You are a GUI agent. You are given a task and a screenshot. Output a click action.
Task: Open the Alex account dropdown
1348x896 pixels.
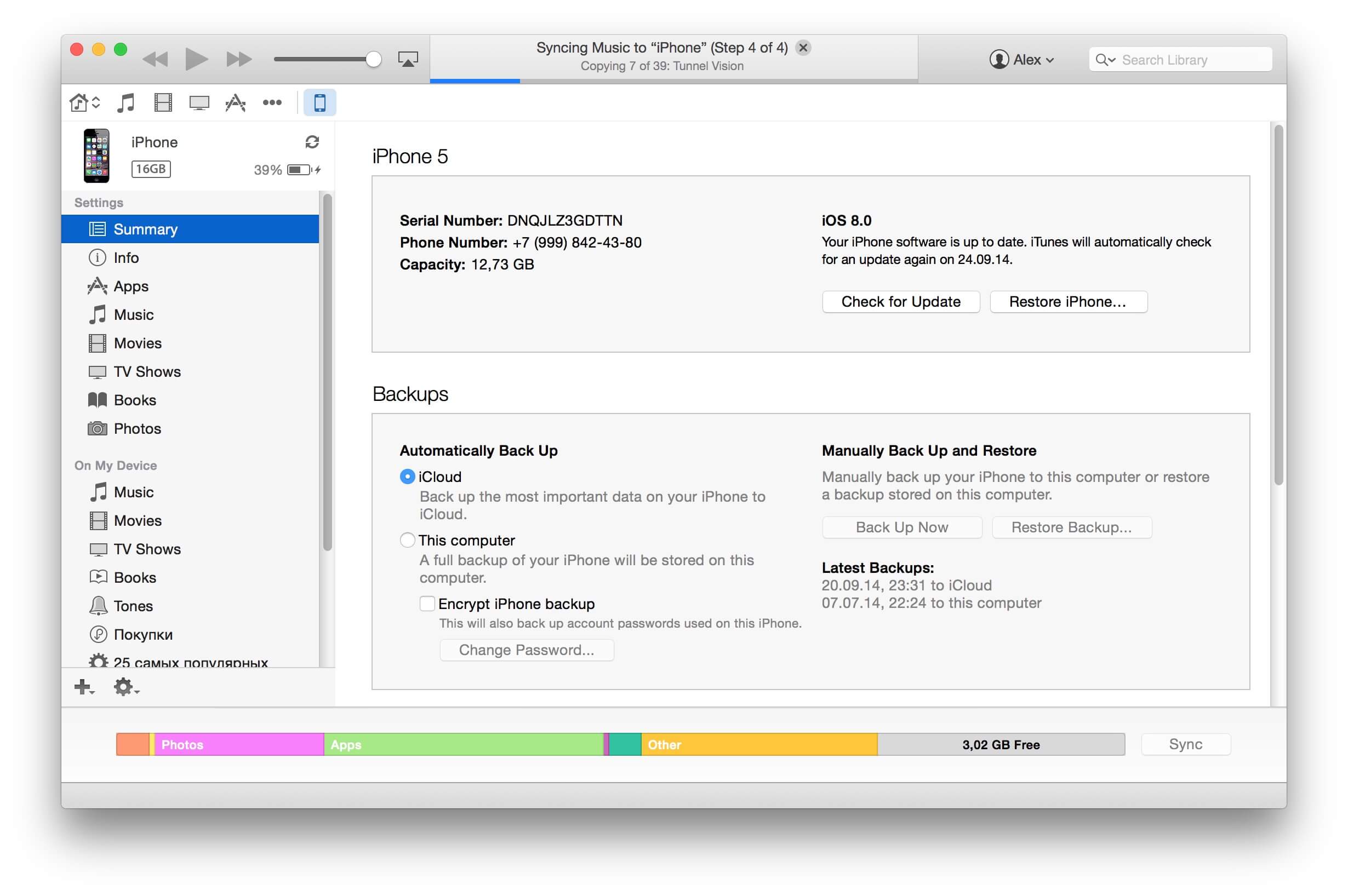[1021, 60]
